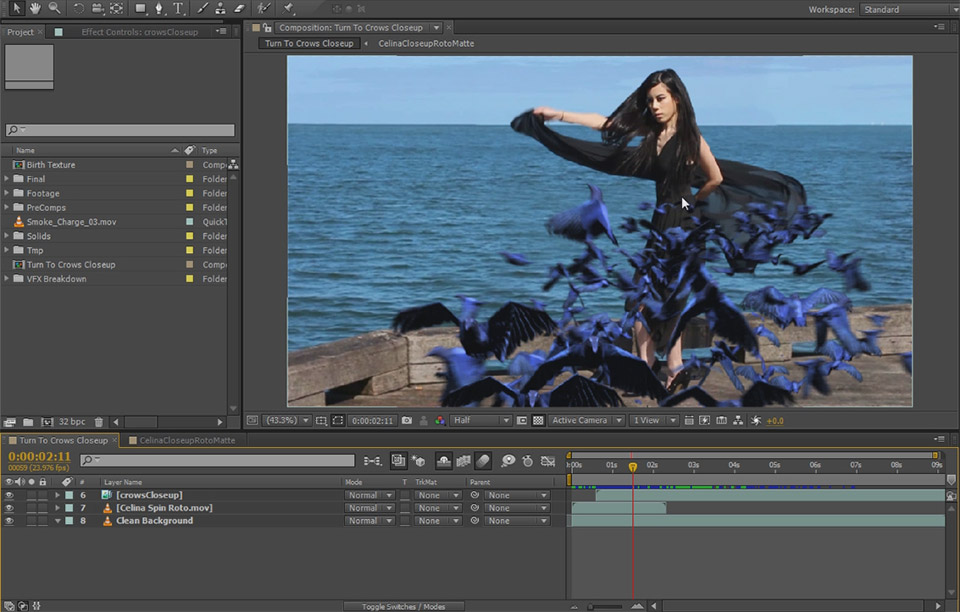Expand the PreComps folder

[6, 207]
